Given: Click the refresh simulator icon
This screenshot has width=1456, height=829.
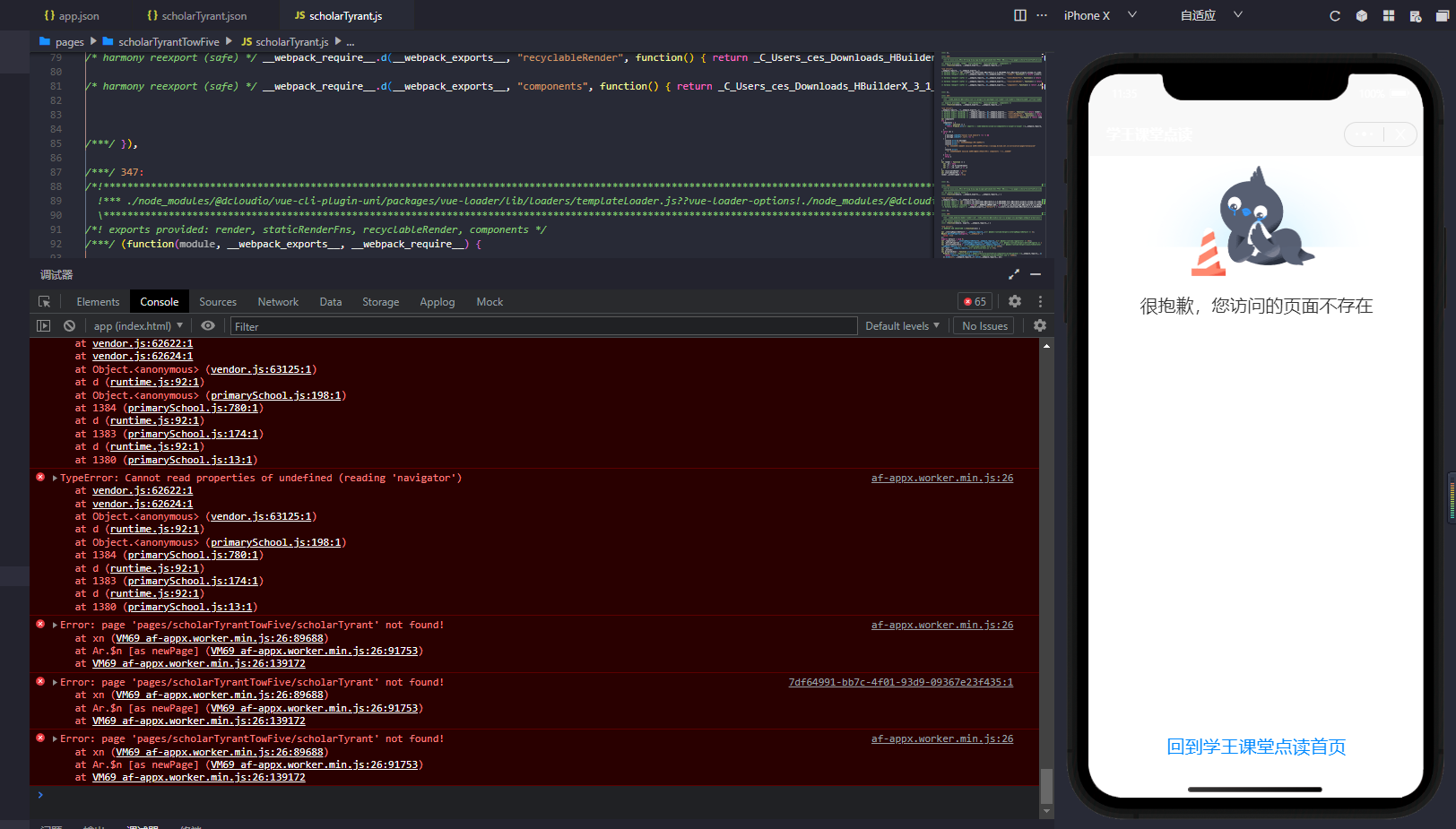Looking at the screenshot, I should tap(1335, 16).
